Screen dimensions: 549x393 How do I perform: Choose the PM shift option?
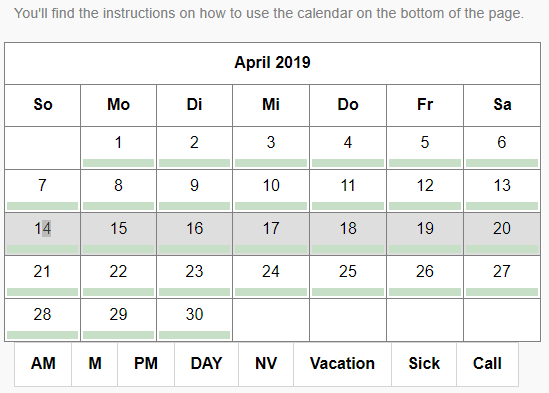(146, 364)
